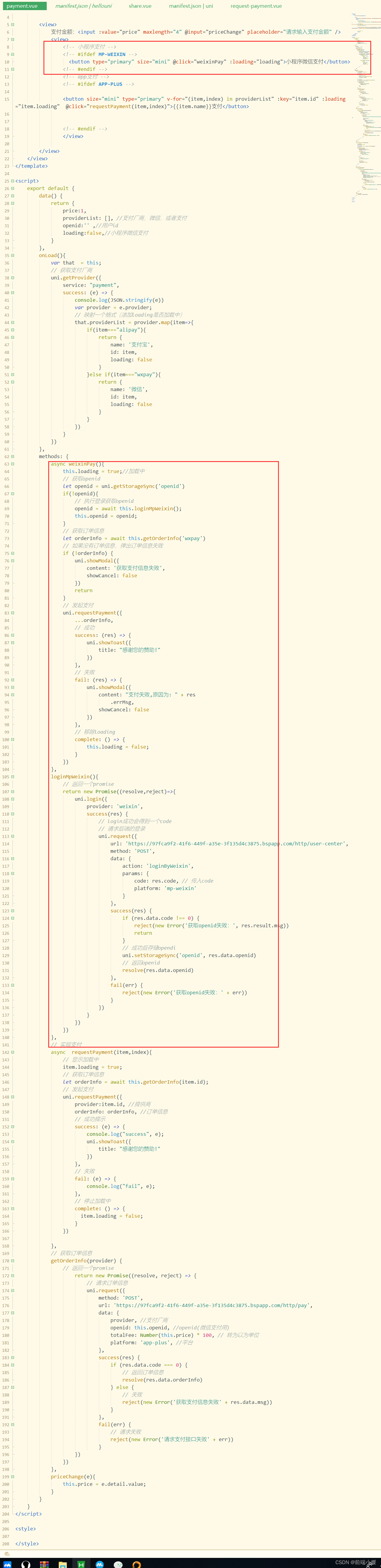The height and width of the screenshot is (1568, 381).
Task: Fold the uni.request call at line 174
Action: coord(13,1290)
